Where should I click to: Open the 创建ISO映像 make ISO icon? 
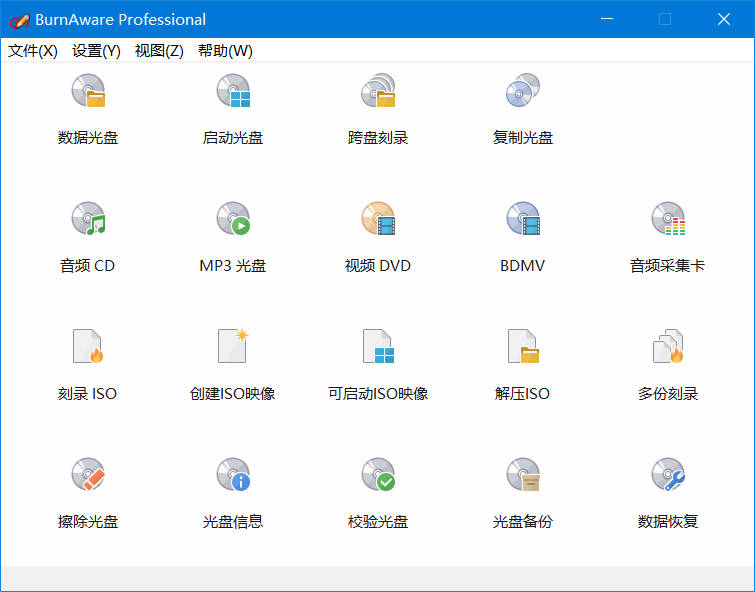233,346
